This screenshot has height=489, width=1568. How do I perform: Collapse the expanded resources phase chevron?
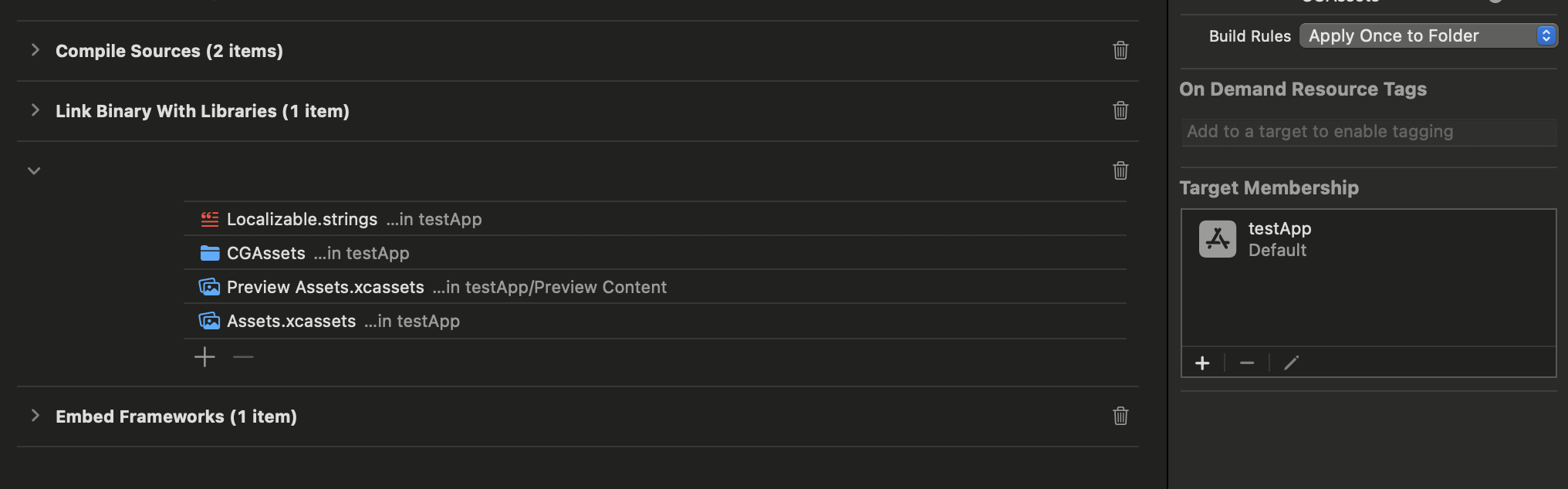tap(34, 170)
